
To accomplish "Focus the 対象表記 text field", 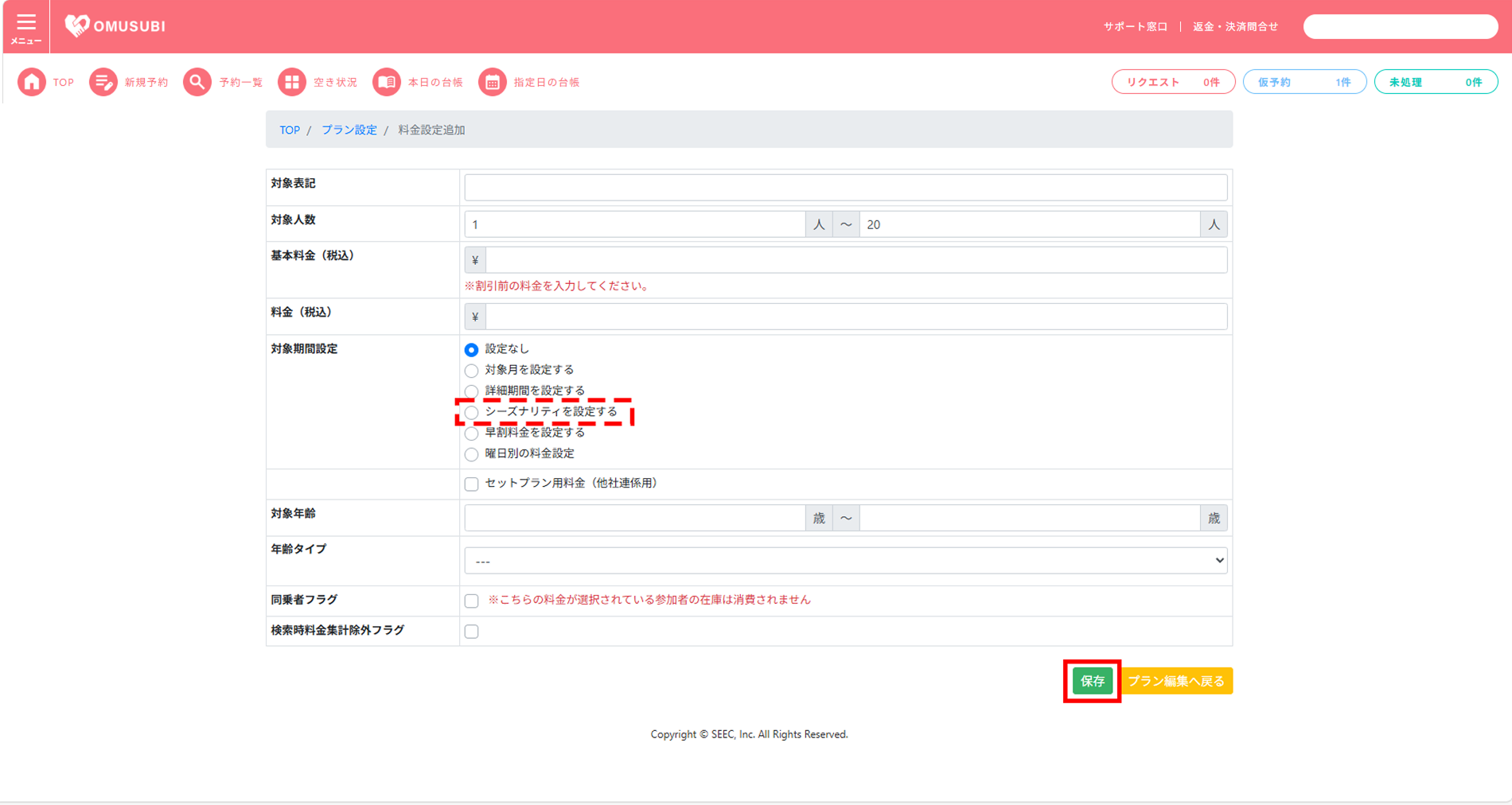I will pyautogui.click(x=846, y=188).
